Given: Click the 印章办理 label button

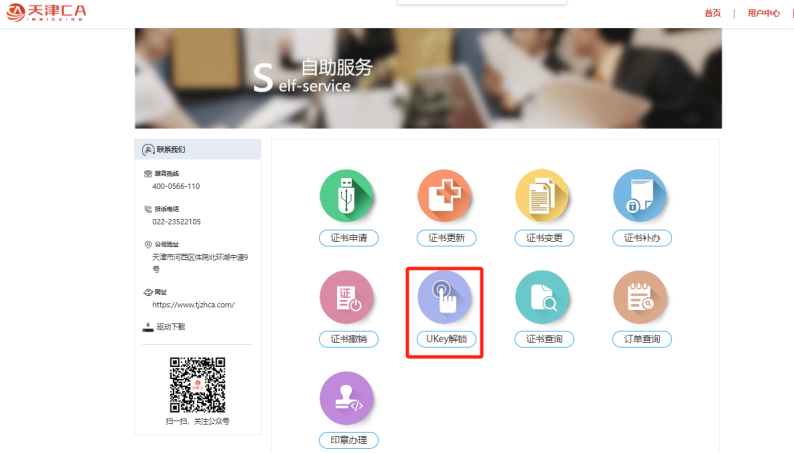Looking at the screenshot, I should [348, 440].
